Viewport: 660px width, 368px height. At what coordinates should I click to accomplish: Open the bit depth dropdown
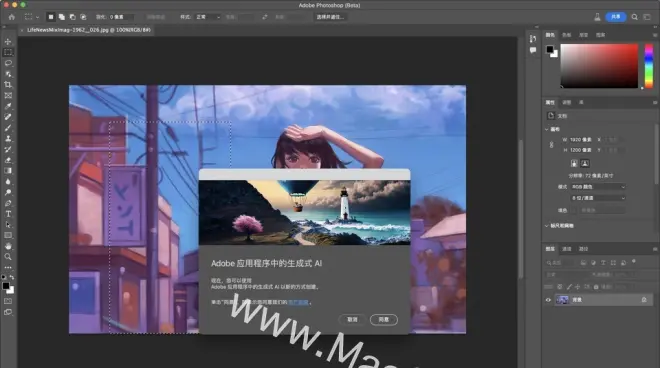(598, 198)
